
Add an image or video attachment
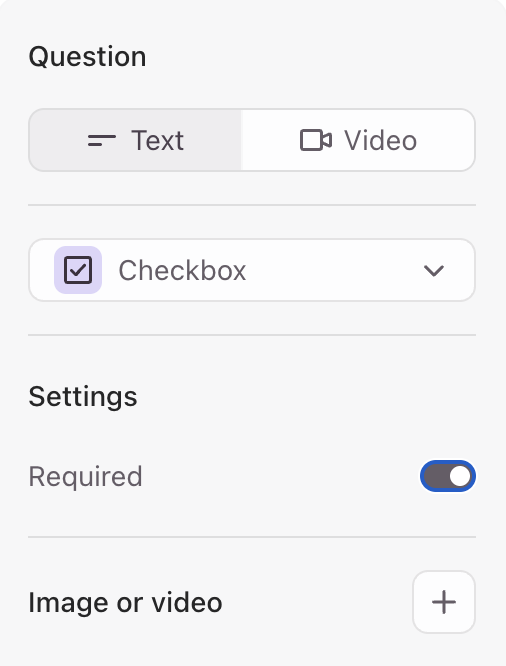(444, 602)
